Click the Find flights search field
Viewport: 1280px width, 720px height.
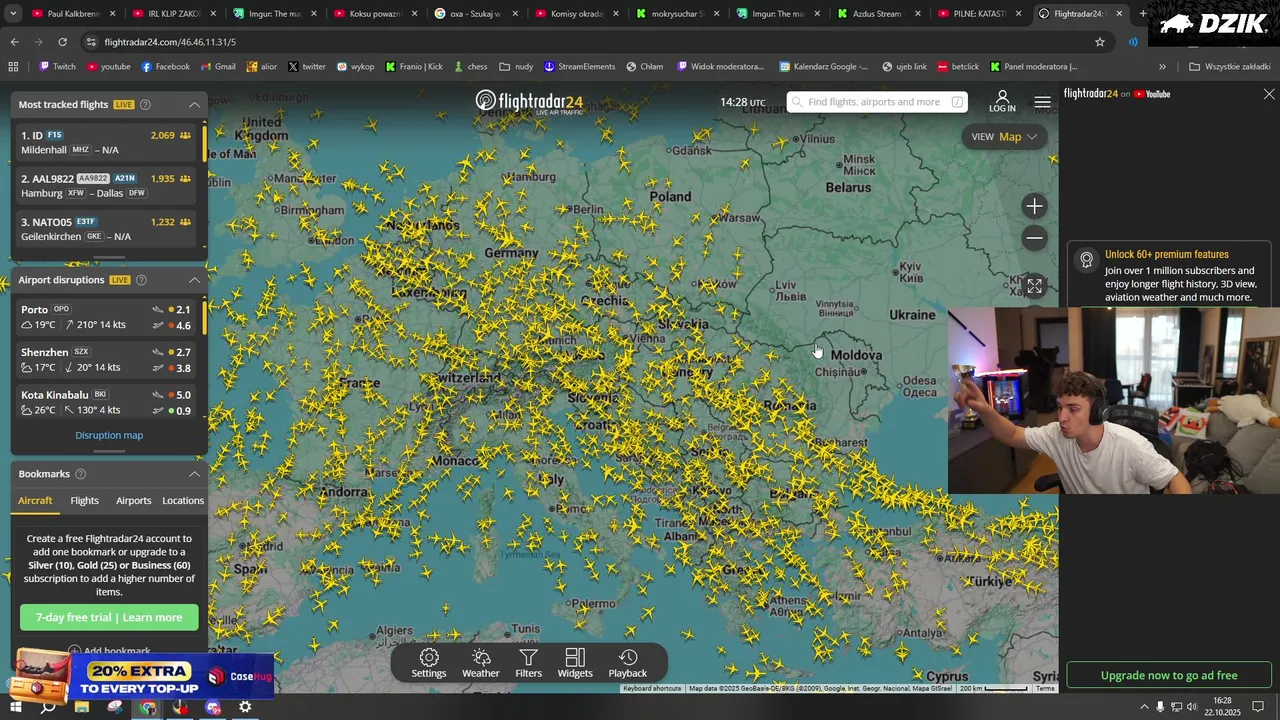click(x=876, y=102)
